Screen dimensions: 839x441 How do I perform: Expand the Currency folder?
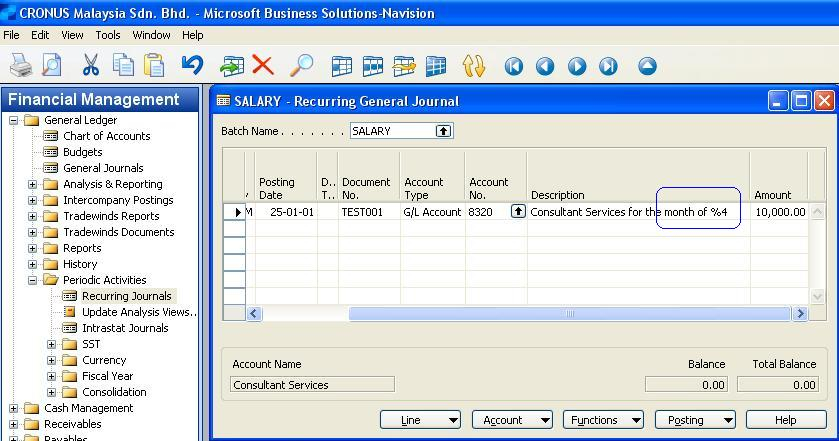click(51, 360)
